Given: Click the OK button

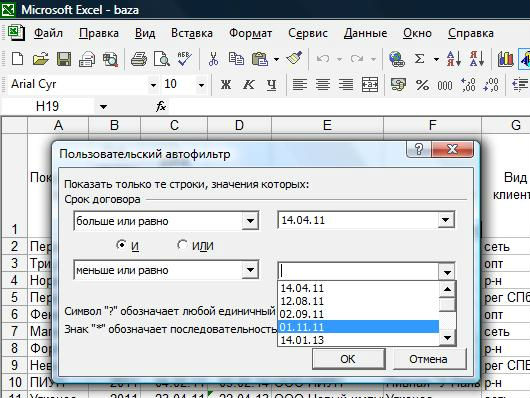Looking at the screenshot, I should tap(348, 359).
